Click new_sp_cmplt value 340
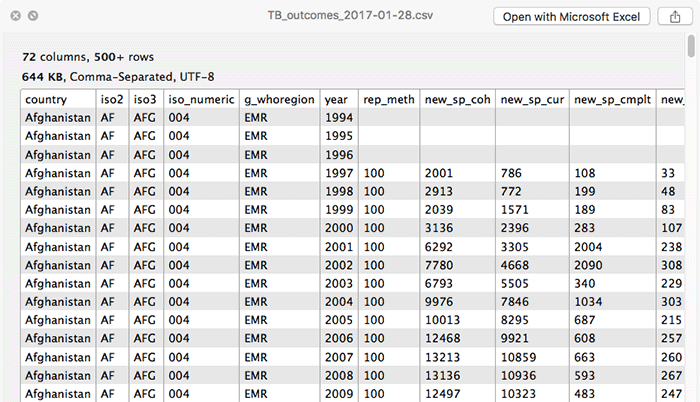Screen dimensions: 700x402 585,283
